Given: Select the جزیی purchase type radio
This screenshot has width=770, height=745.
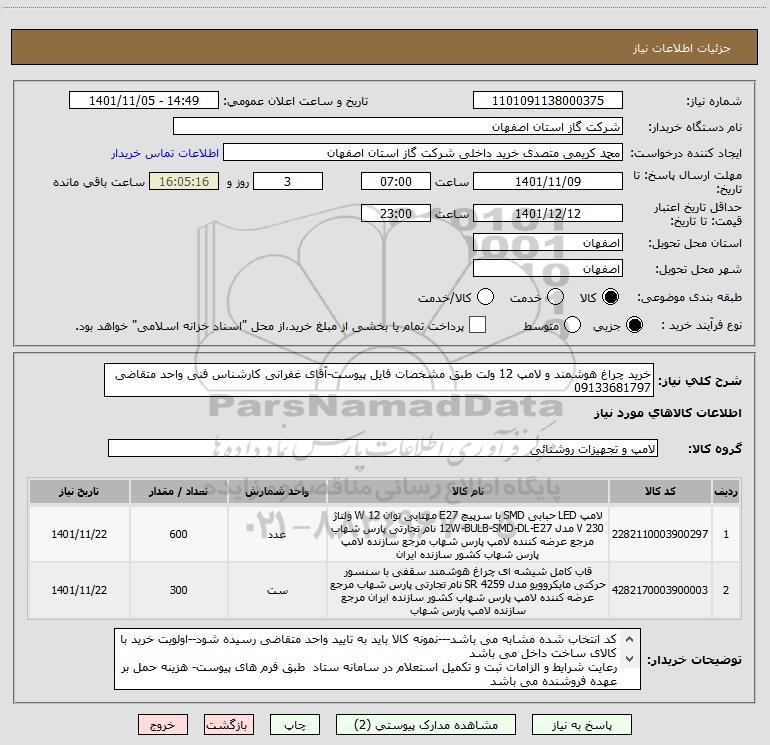Looking at the screenshot, I should tap(634, 325).
